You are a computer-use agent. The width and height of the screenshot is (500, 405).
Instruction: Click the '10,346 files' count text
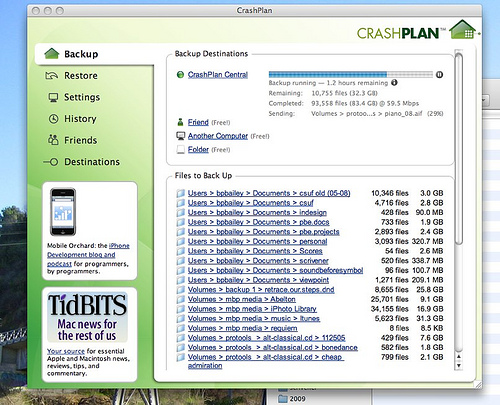point(390,193)
